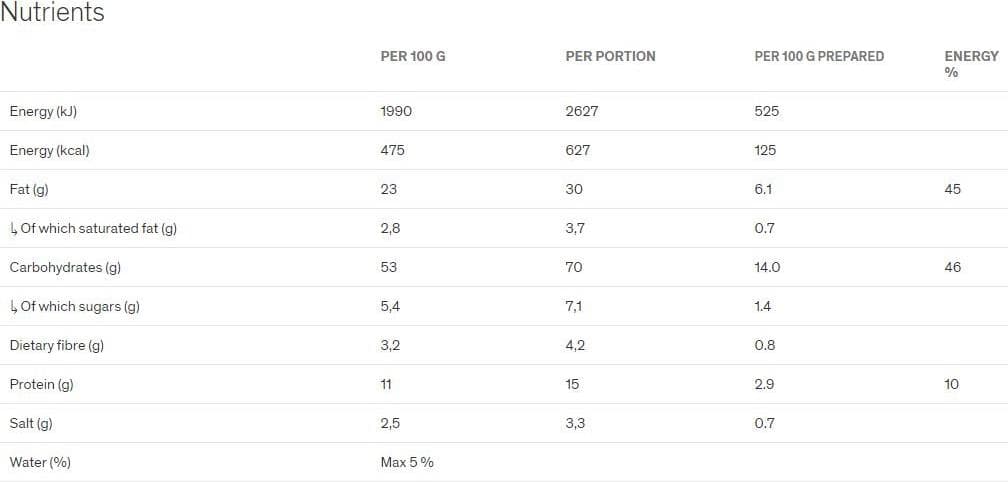
Task: Select the Protein (g) row label
Action: click(41, 385)
